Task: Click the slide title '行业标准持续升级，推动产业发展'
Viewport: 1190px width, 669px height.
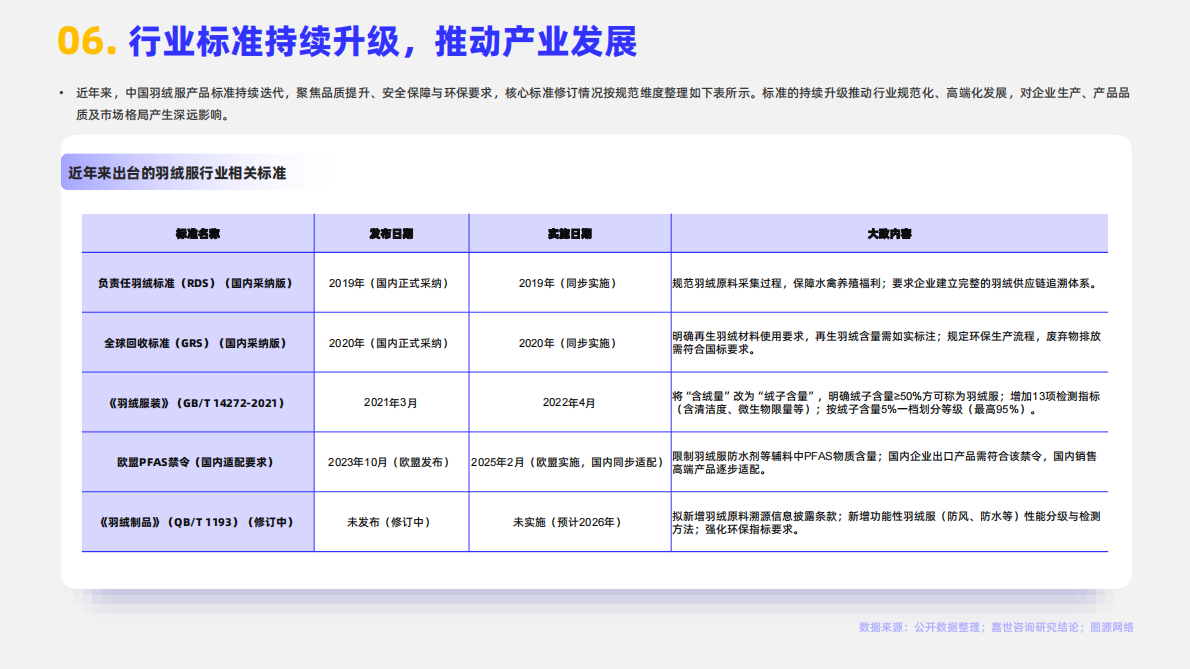Action: 382,41
